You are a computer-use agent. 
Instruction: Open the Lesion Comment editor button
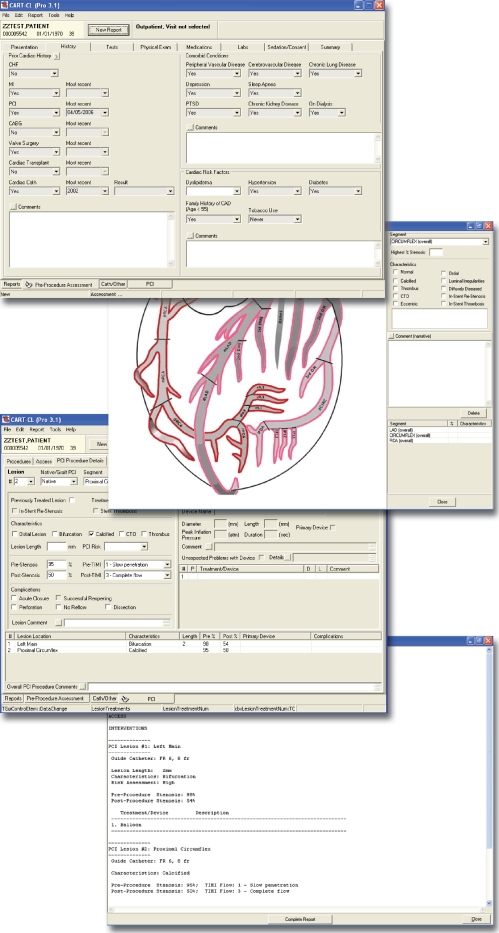tap(58, 622)
